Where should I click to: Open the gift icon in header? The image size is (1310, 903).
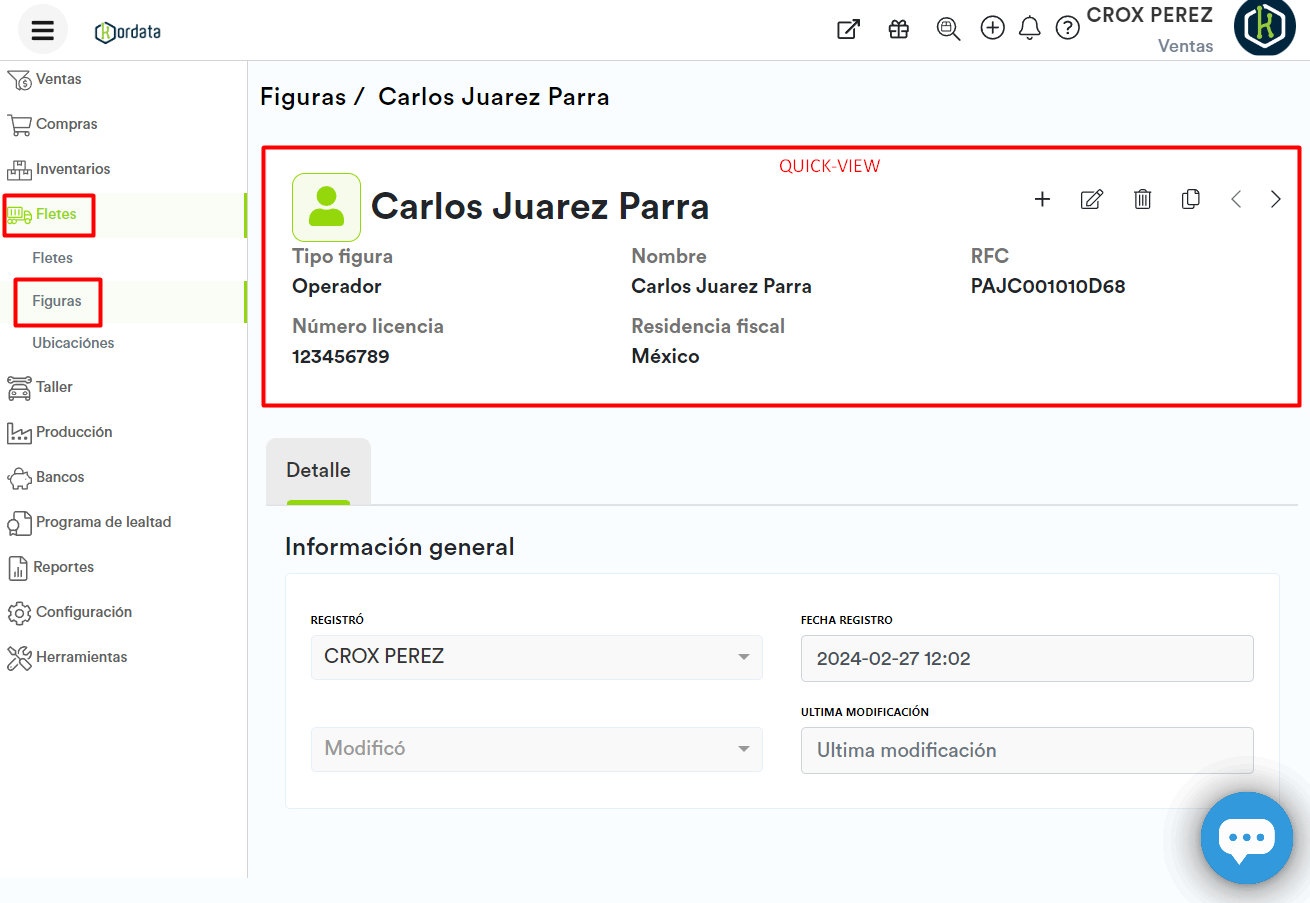898,29
